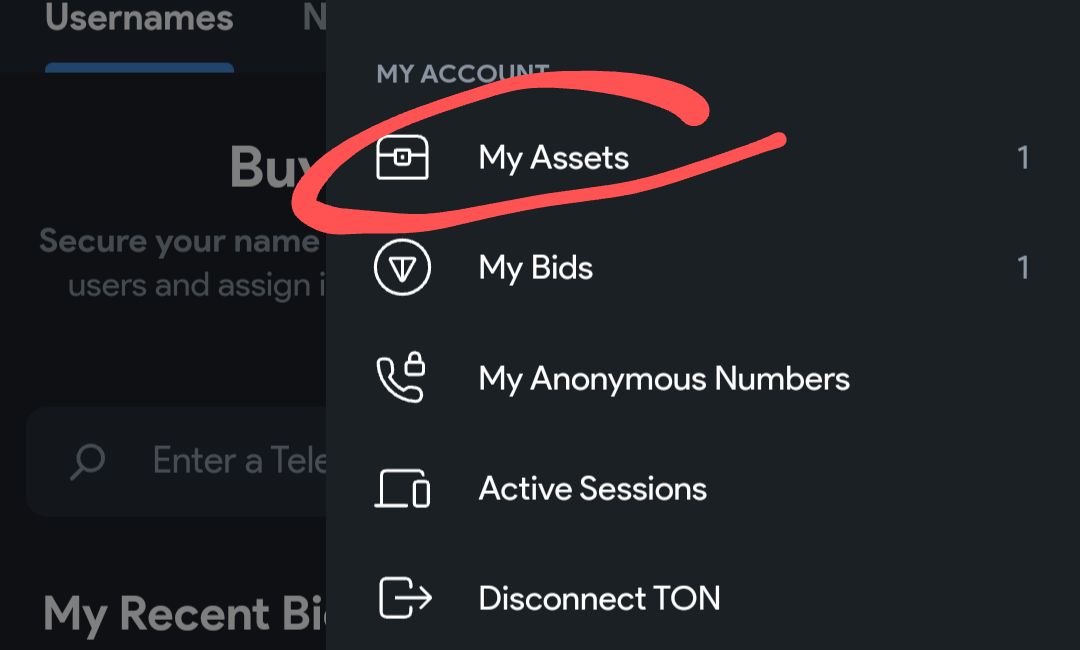Choose Disconnect TON text in the menu
1080x650 pixels.
coord(599,598)
